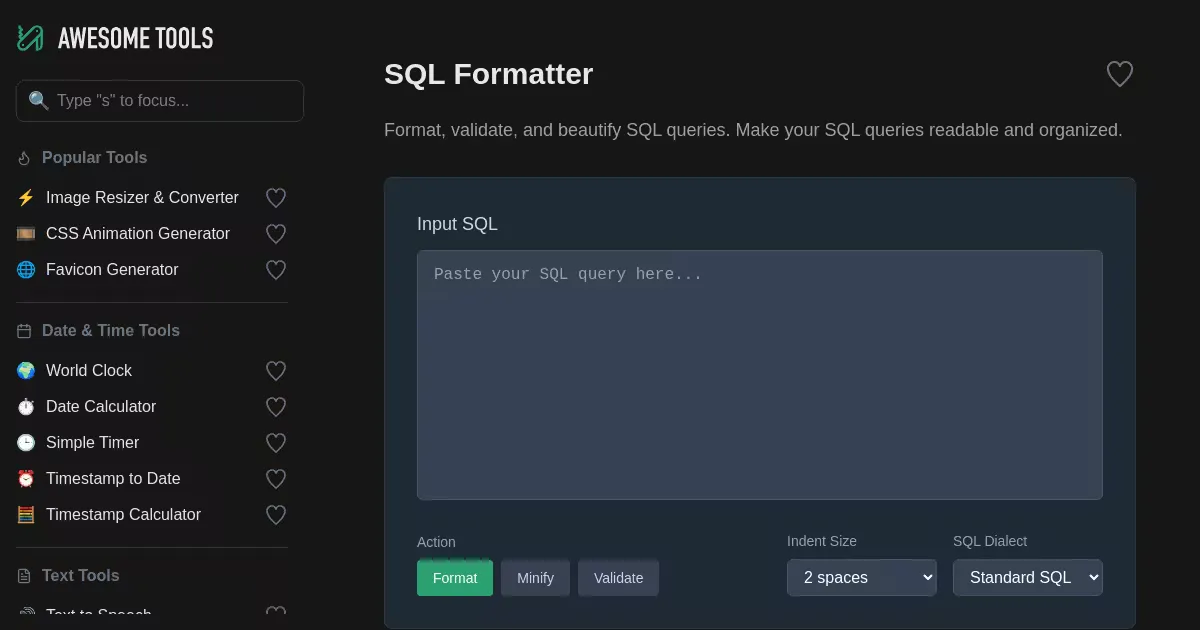Open Timestamp Calculator from the sidebar

point(123,515)
